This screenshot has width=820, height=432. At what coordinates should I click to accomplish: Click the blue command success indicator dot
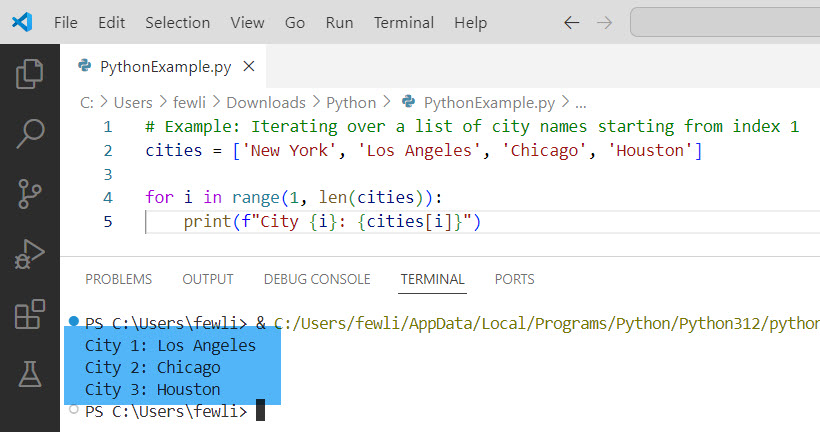(x=74, y=321)
